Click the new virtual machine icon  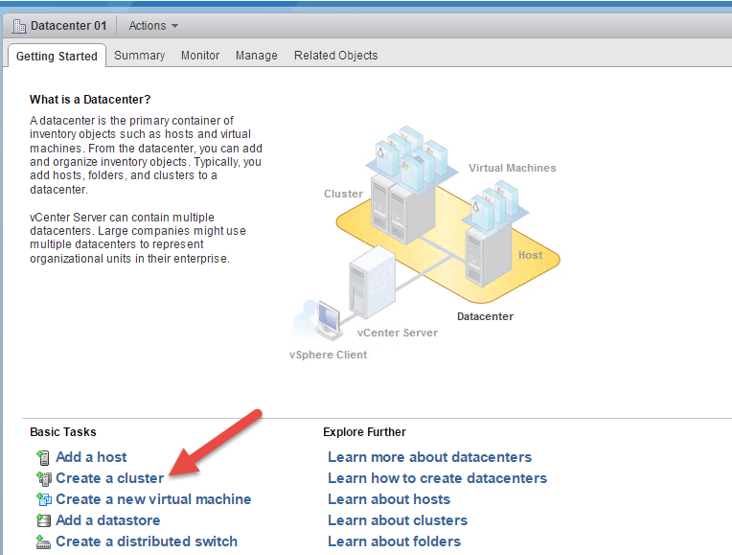tap(44, 499)
